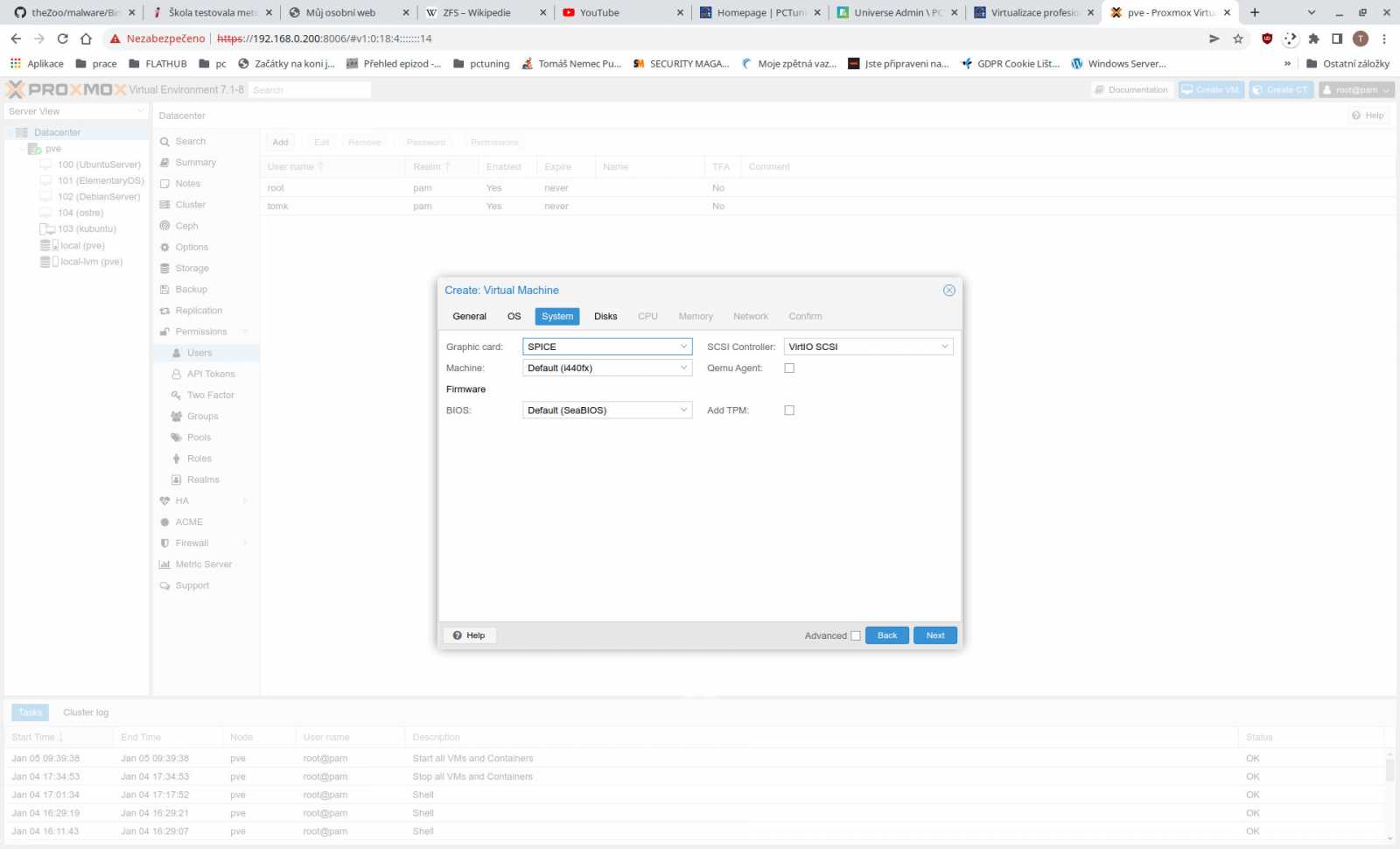Open the Server View dropdown
This screenshot has width=1400, height=849.
(x=76, y=111)
